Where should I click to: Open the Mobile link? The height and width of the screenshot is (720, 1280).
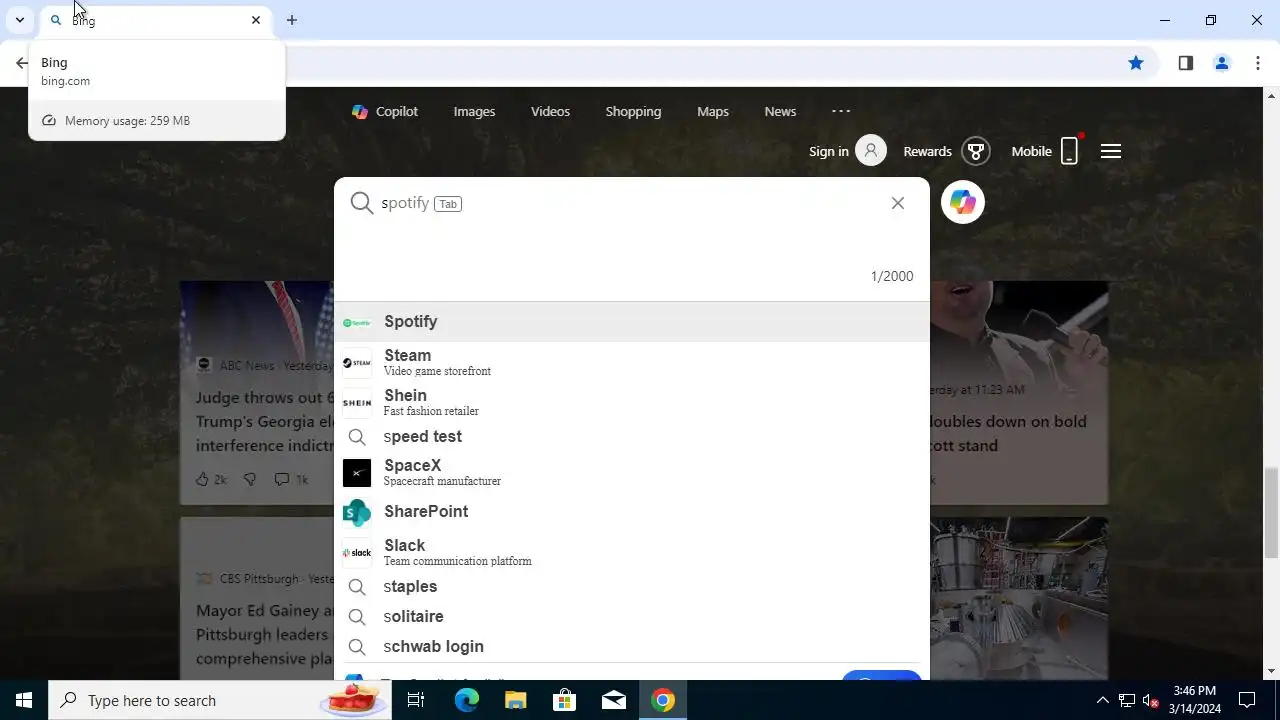[1031, 151]
